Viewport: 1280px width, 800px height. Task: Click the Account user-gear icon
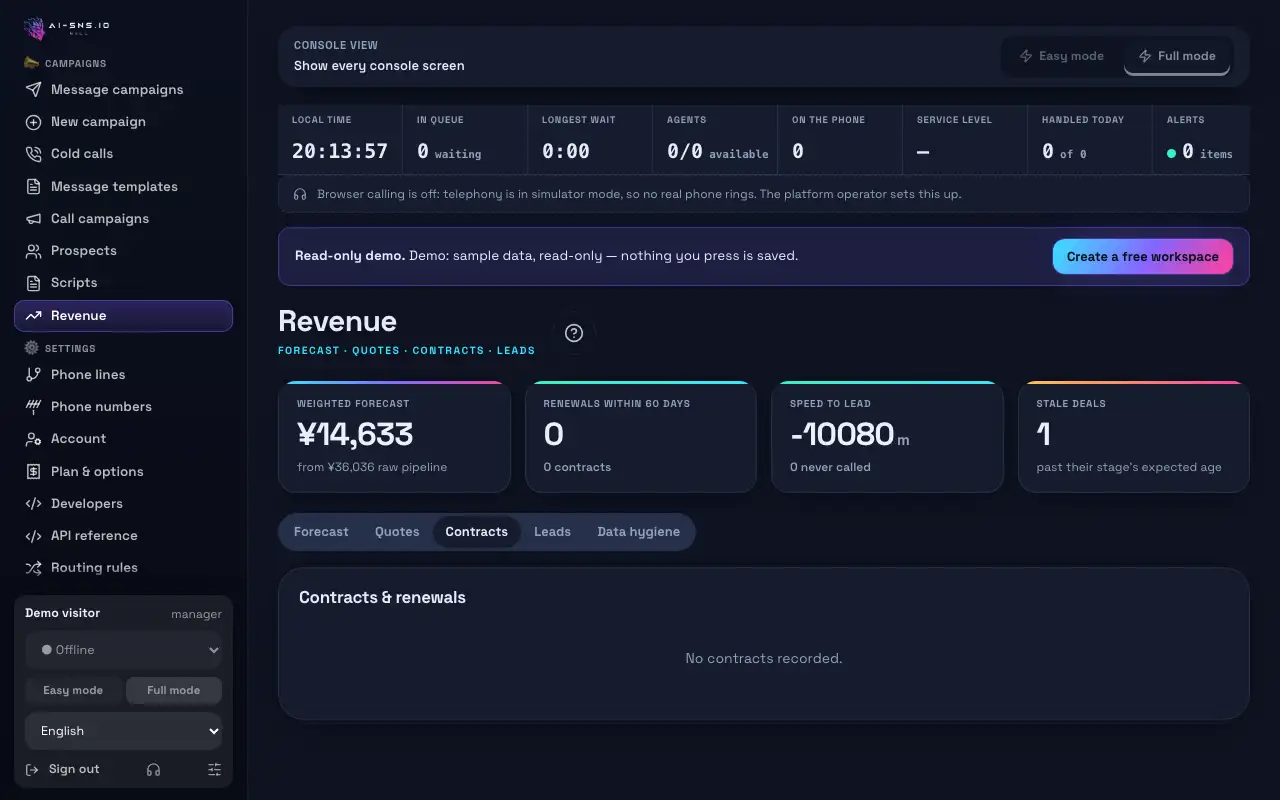click(x=34, y=439)
